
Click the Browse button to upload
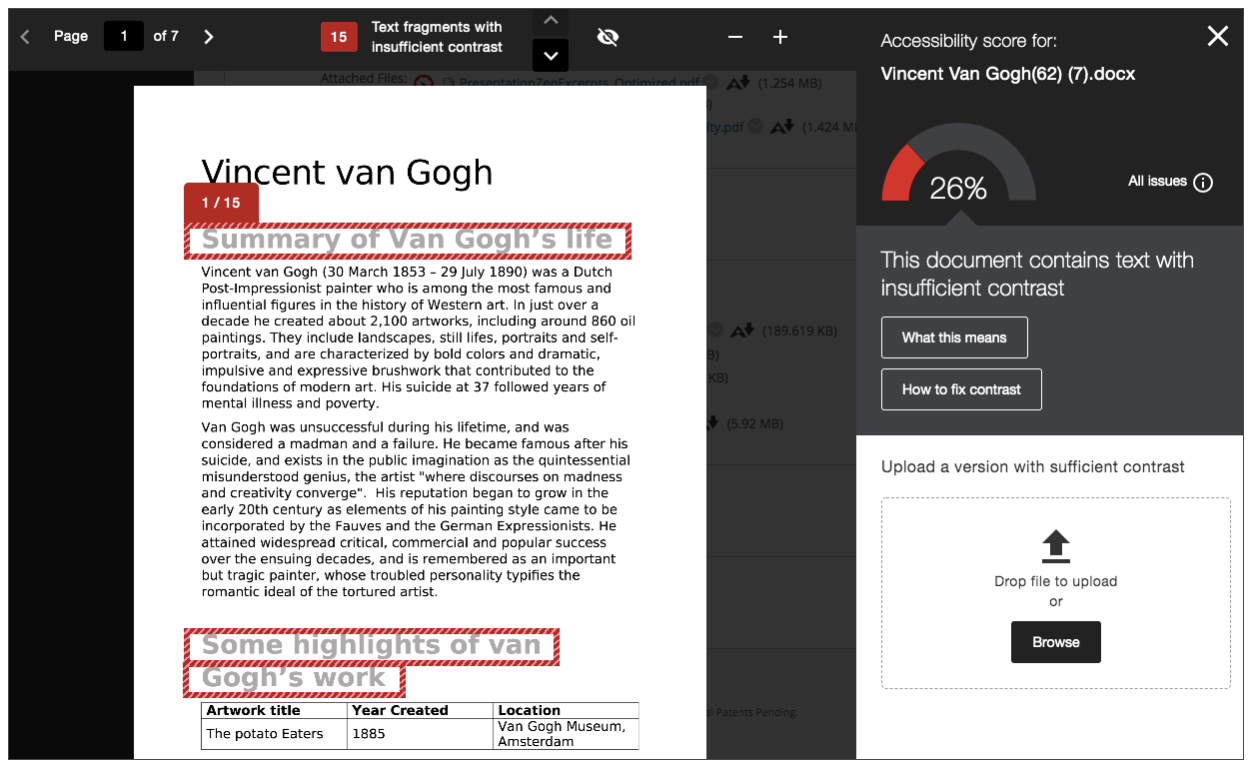pos(1055,642)
